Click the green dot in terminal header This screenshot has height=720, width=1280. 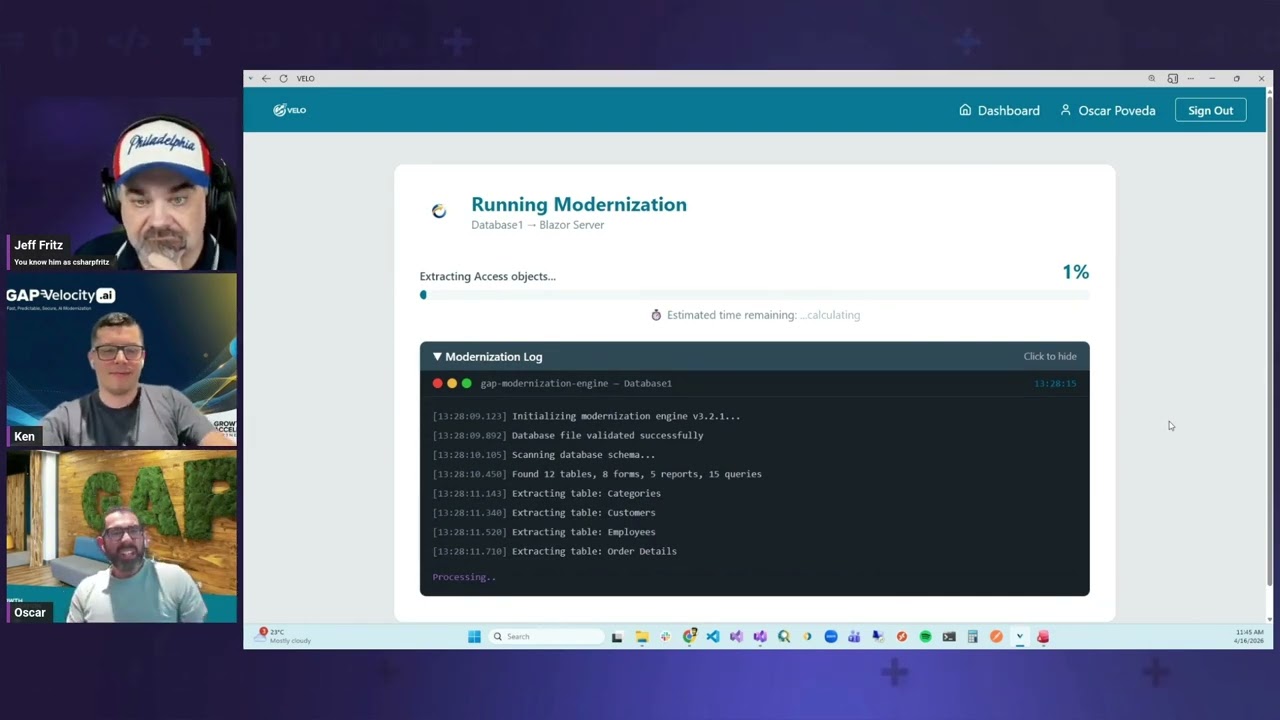click(x=466, y=383)
